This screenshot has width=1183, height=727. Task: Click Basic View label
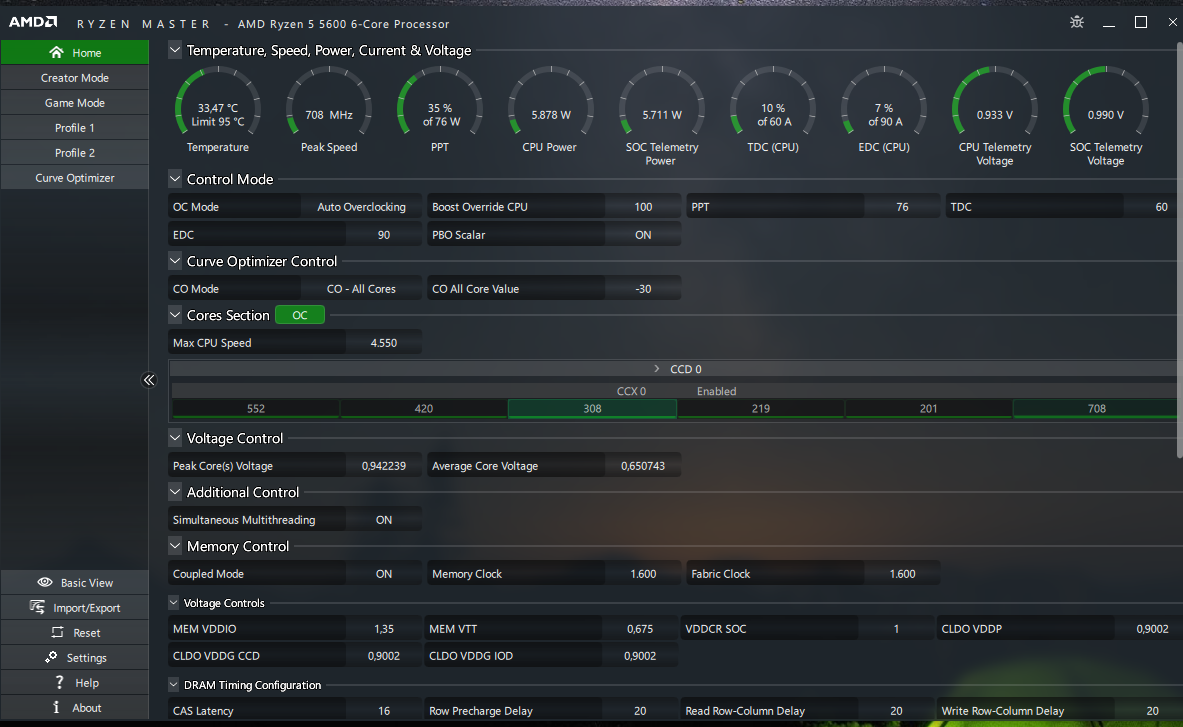tap(87, 583)
